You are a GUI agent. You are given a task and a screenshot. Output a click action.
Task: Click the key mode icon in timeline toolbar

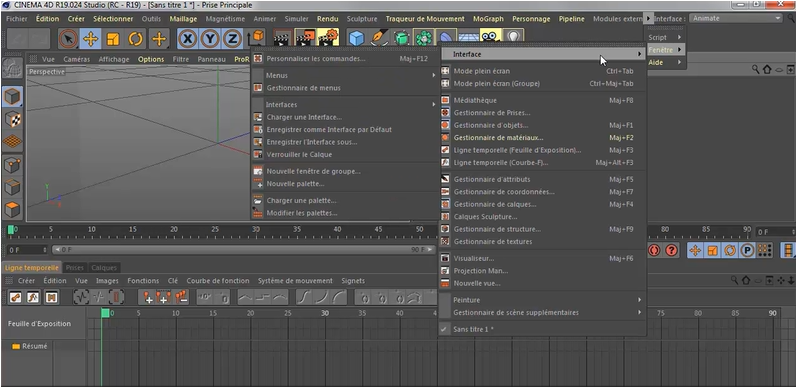pyautogui.click(x=16, y=297)
